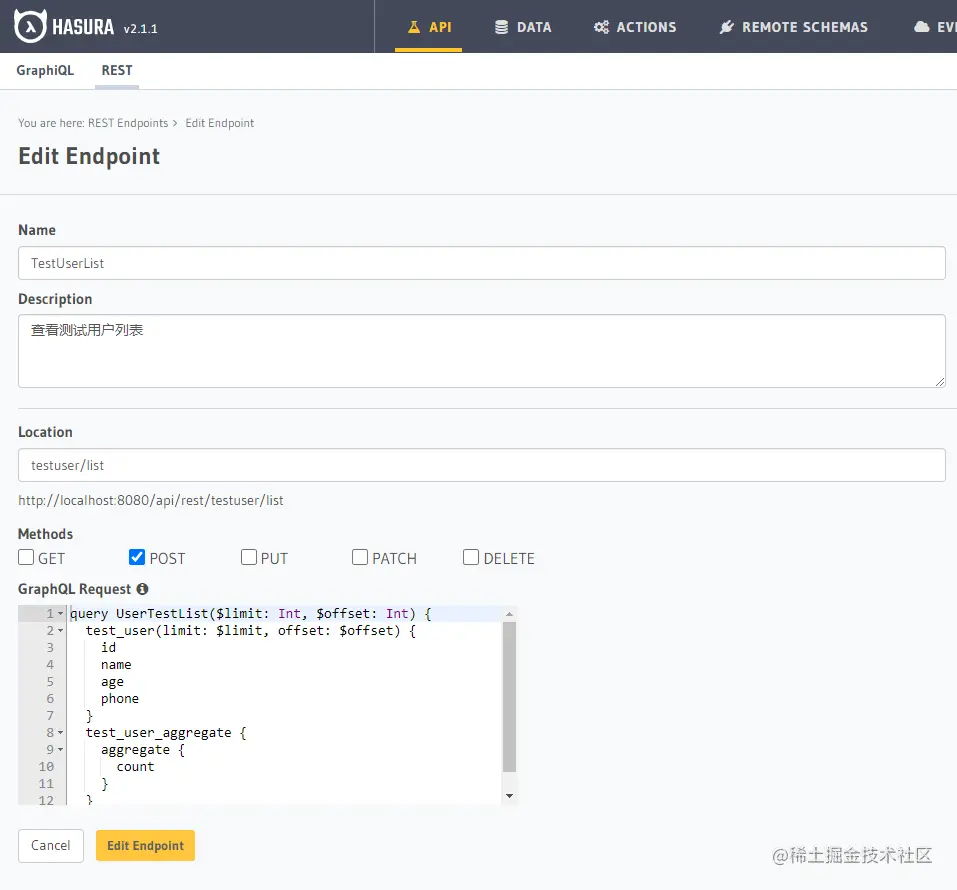Click the 'phone' field in the query
The width and height of the screenshot is (957, 890).
(120, 698)
